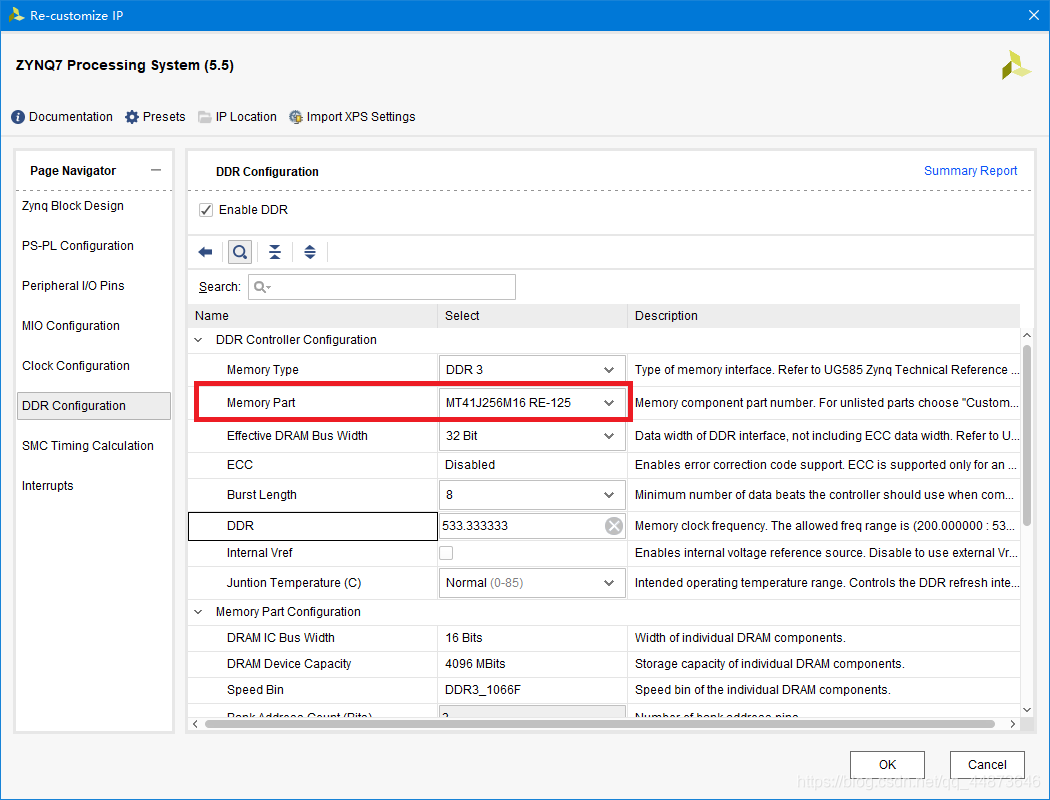Screen dimensions: 1050x800
Task: Click the OK button
Action: (x=887, y=765)
